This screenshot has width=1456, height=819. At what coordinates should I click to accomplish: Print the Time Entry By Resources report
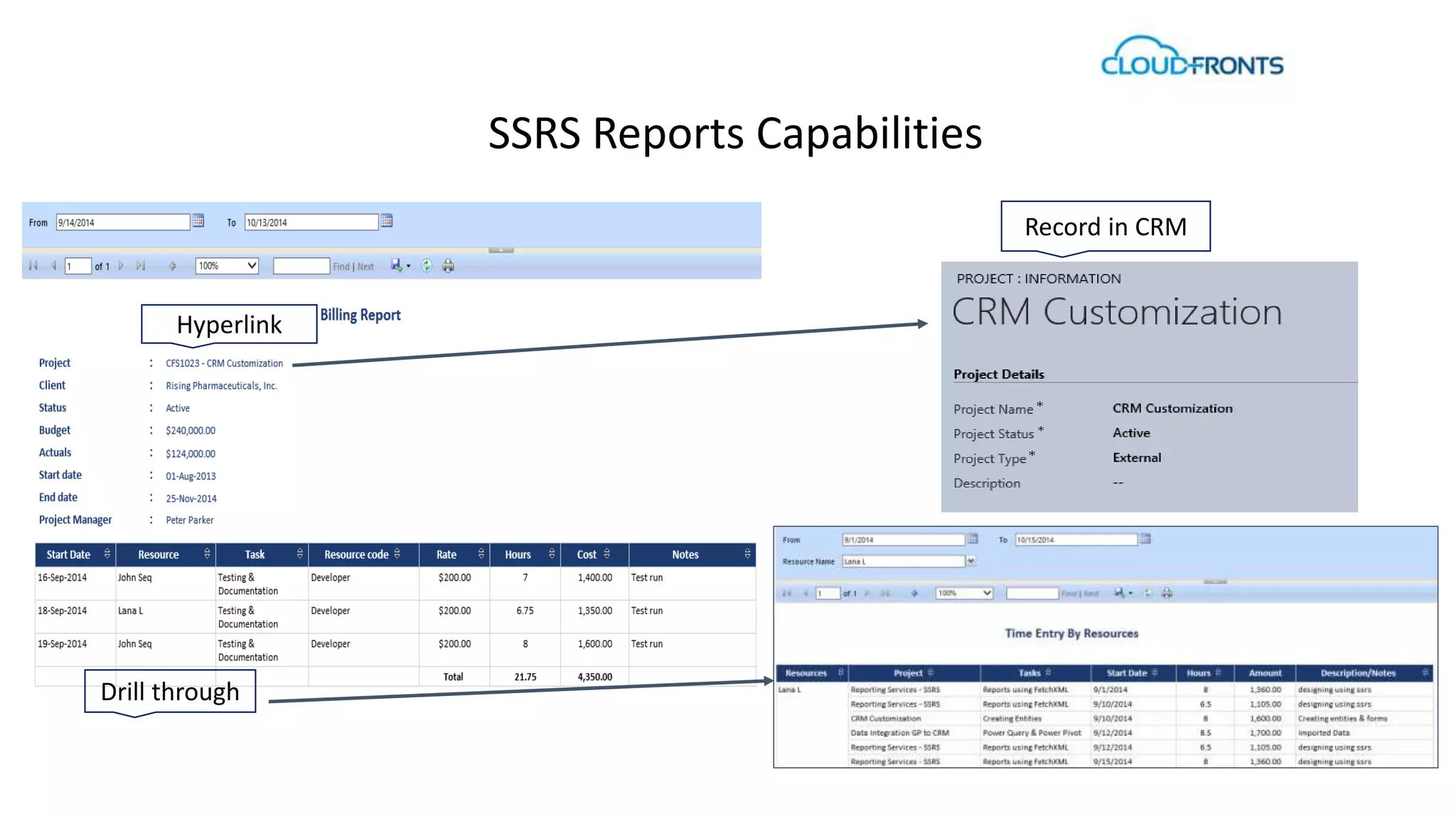(1167, 593)
